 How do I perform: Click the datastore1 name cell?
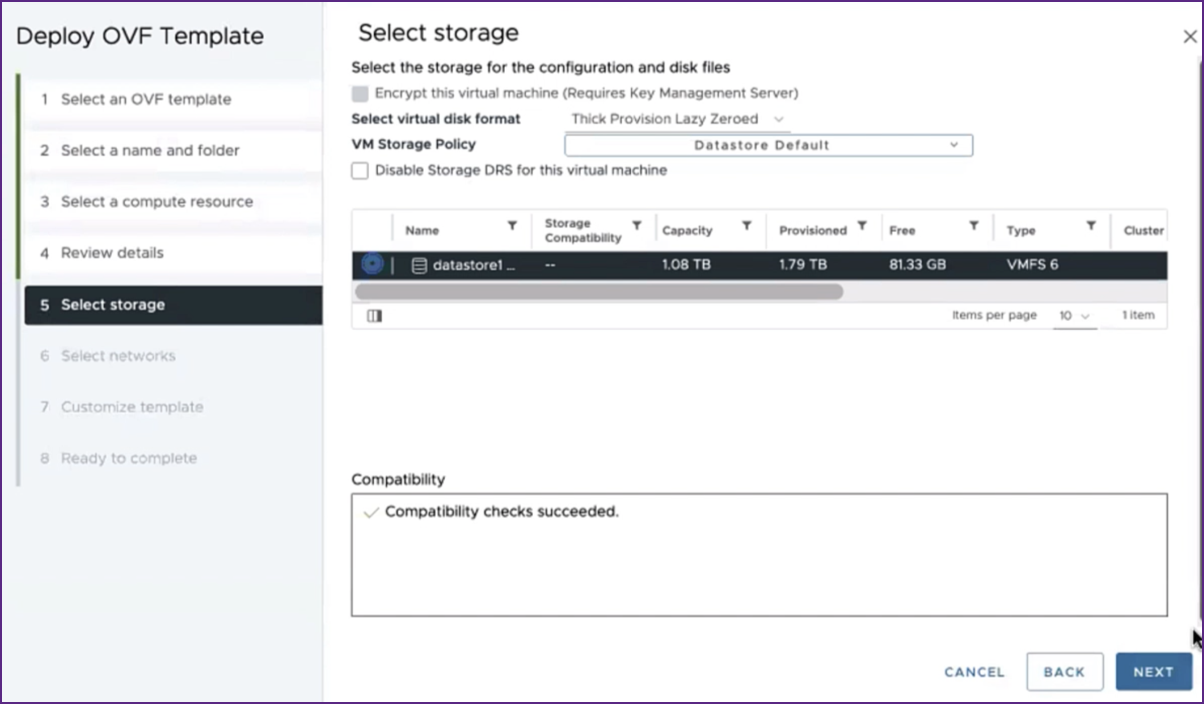click(x=474, y=265)
